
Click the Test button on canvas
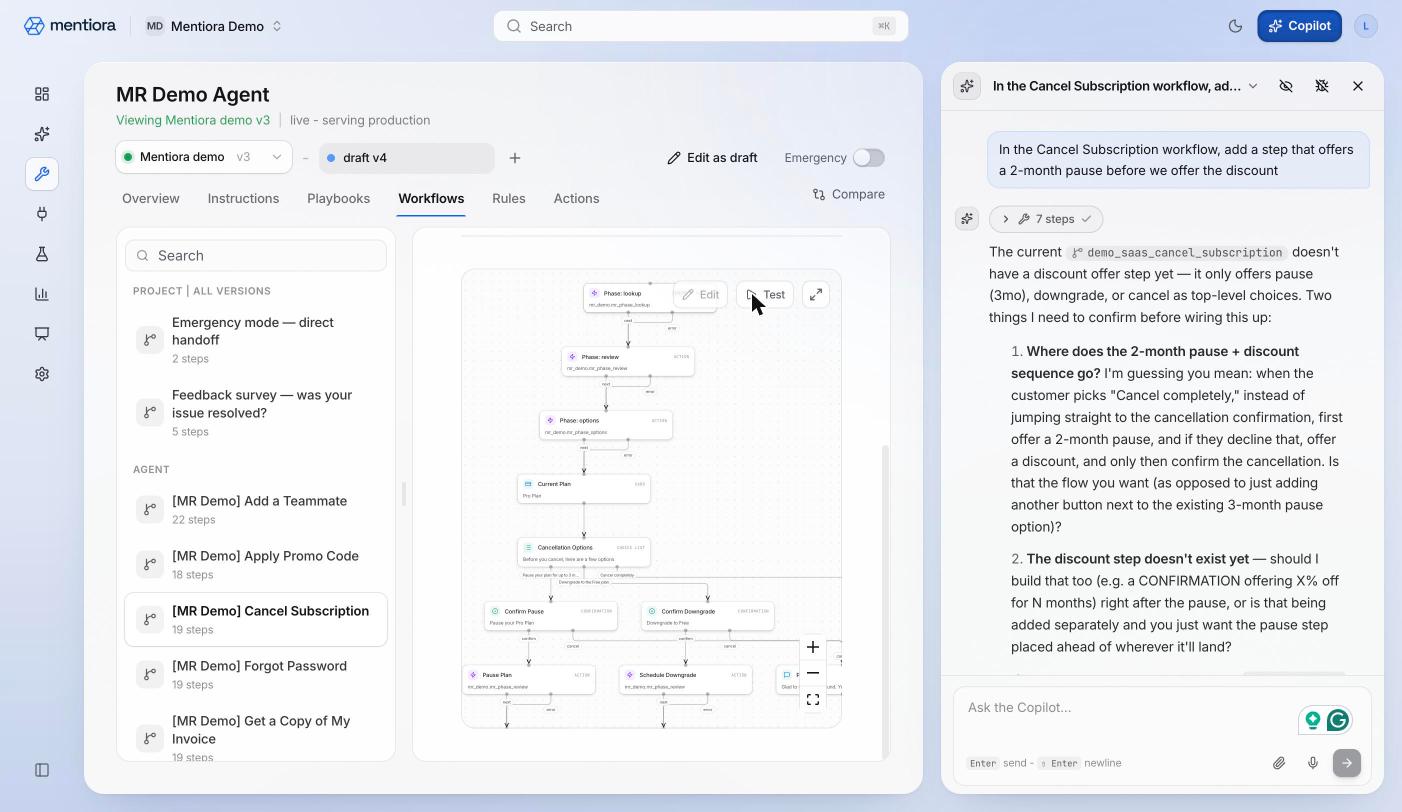765,295
